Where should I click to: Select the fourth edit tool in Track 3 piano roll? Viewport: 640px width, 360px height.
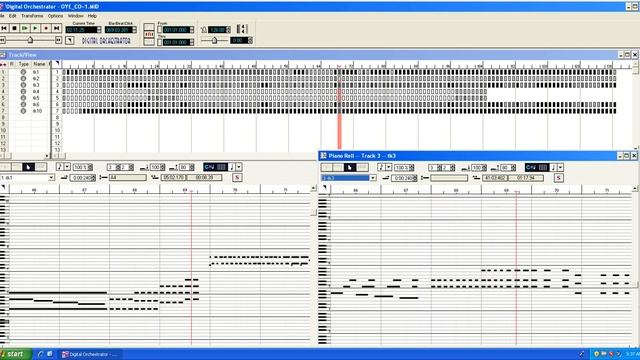point(362,167)
